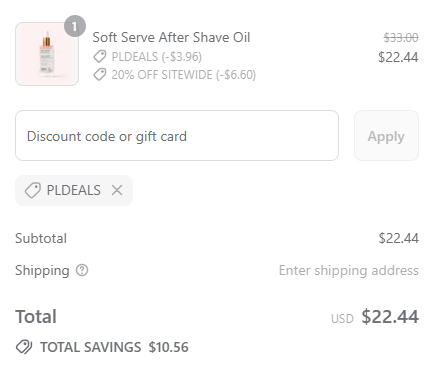Click the quantity badge on the product image
The height and width of the screenshot is (369, 435).
75,26
